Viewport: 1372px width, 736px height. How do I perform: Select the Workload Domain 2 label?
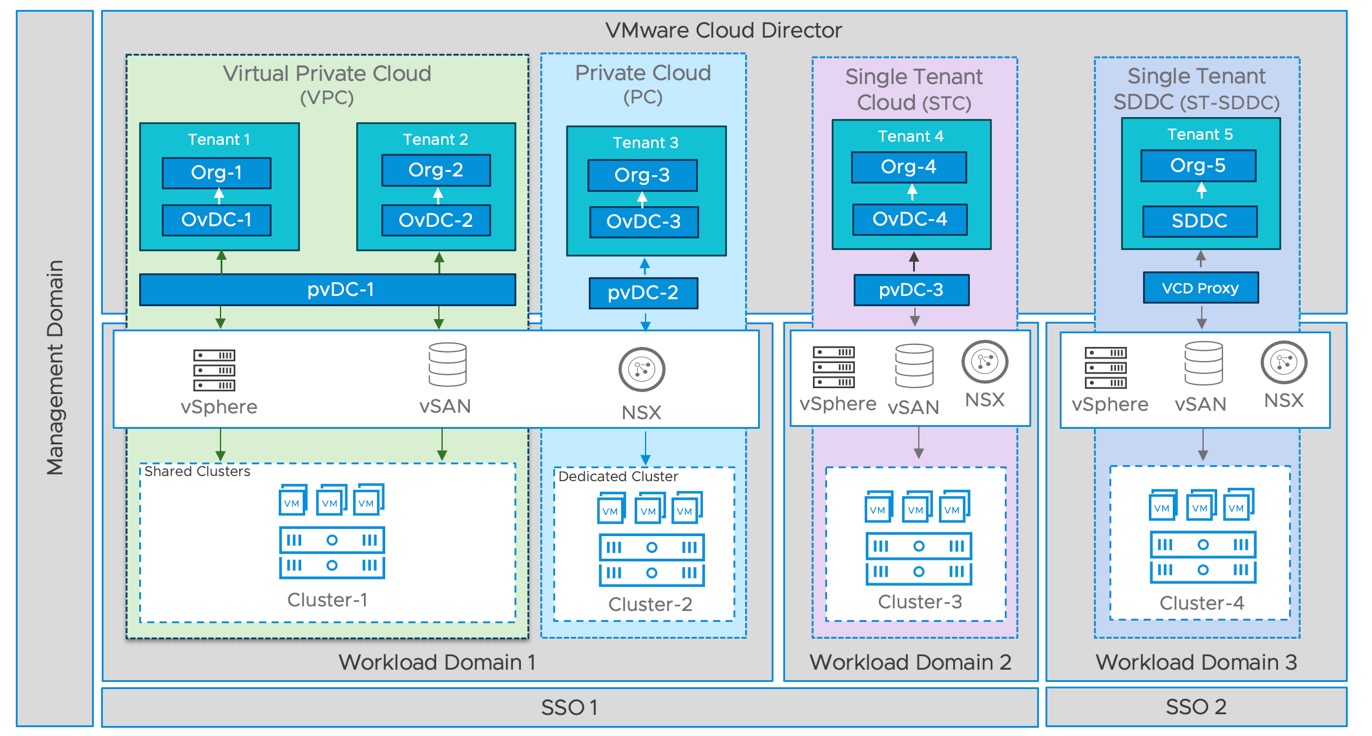coord(910,662)
